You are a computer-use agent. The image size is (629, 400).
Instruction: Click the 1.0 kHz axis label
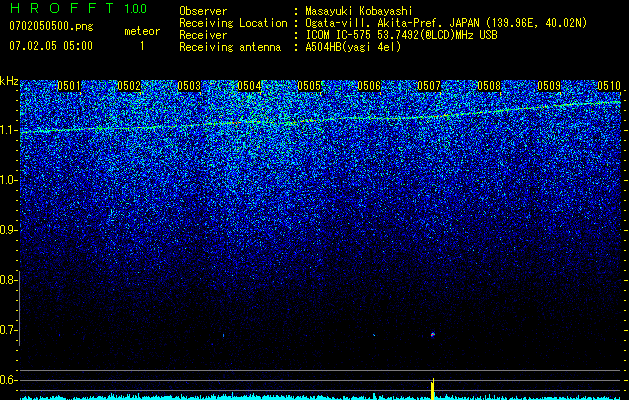pos(8,180)
